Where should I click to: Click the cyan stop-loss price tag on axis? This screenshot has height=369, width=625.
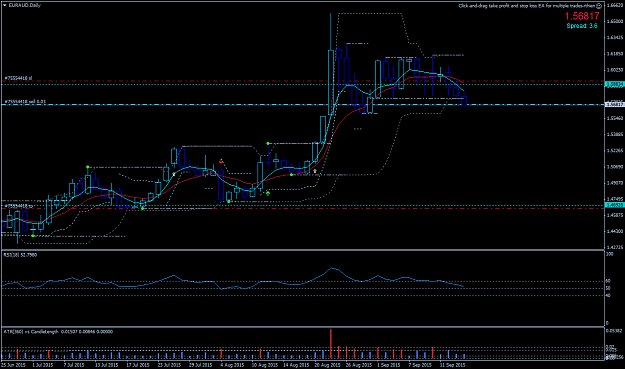click(x=615, y=84)
